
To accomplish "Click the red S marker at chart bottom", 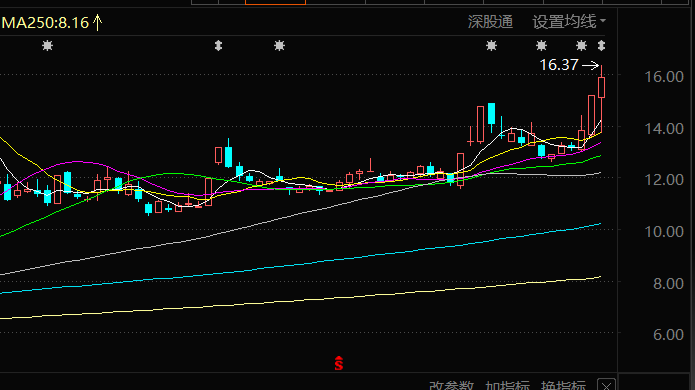I will click(339, 363).
